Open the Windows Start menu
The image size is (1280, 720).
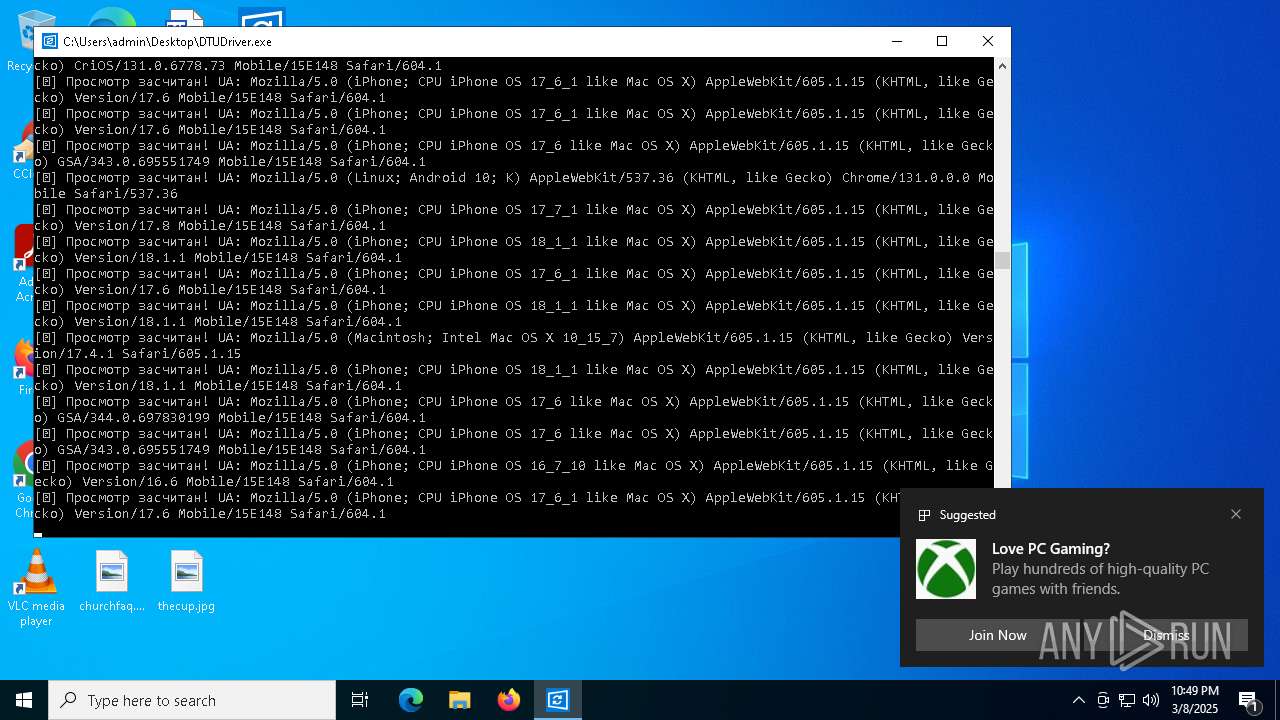pyautogui.click(x=24, y=700)
